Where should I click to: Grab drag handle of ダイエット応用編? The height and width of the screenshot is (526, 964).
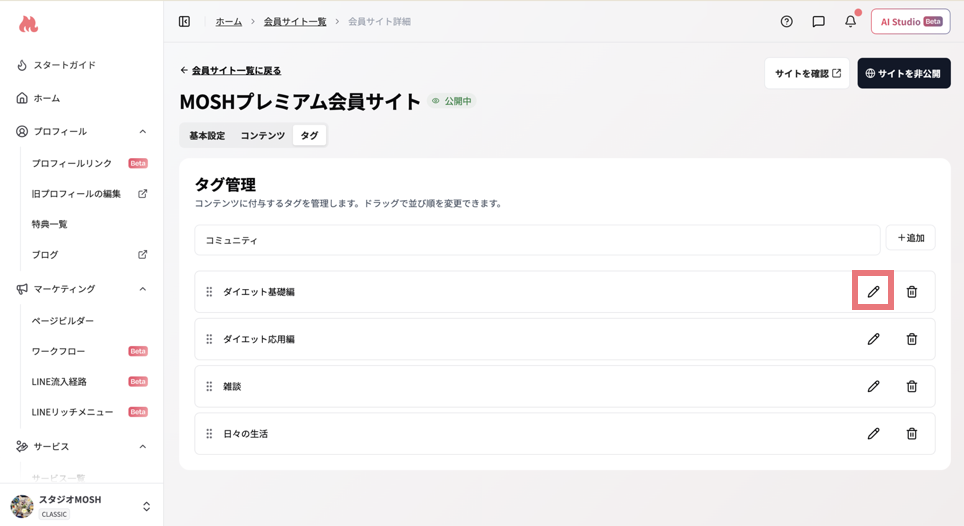[x=209, y=339]
